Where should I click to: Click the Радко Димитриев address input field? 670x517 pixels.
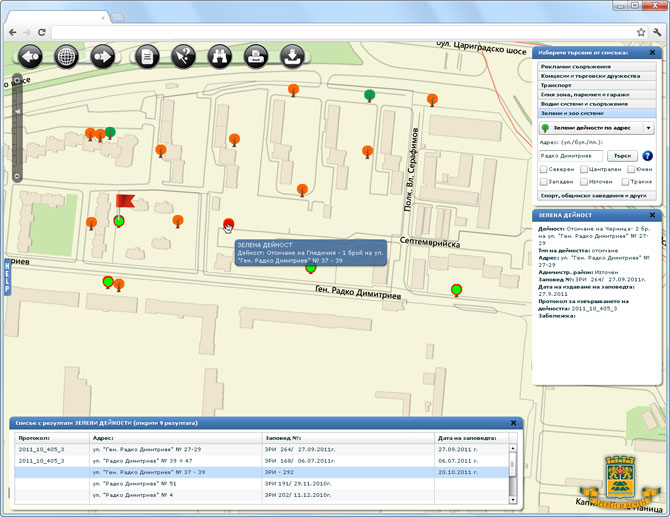[x=571, y=156]
